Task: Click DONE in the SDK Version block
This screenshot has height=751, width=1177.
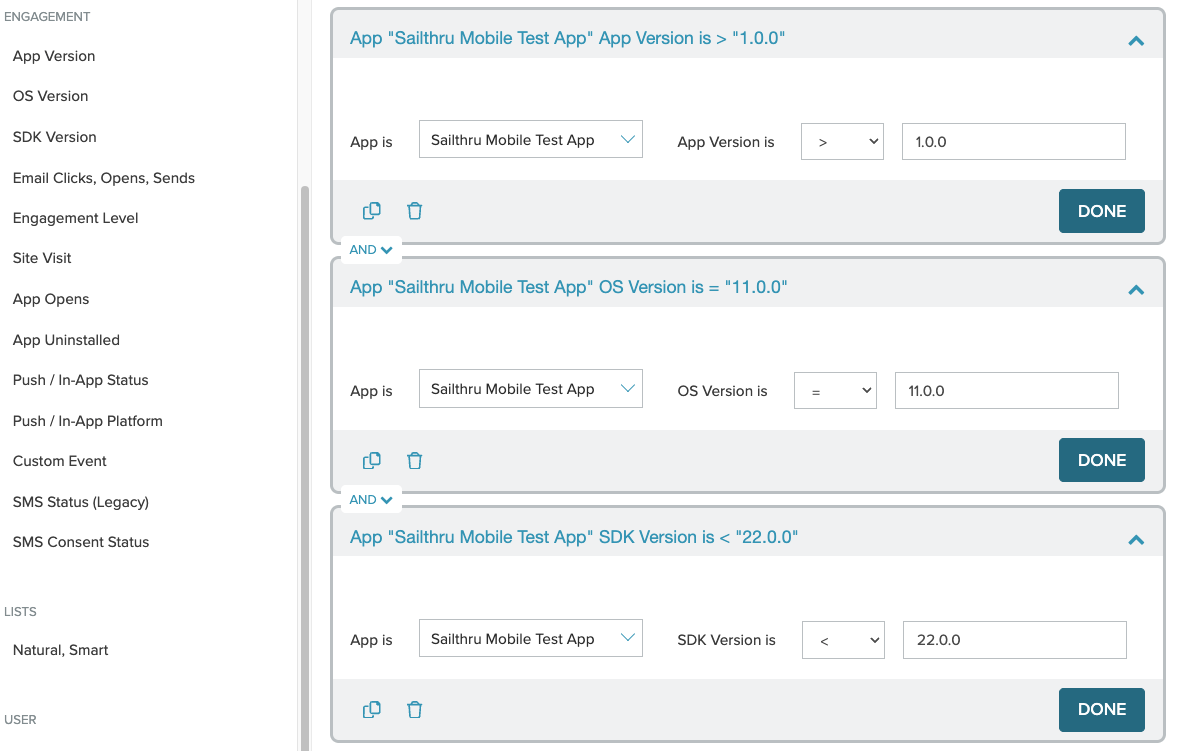Action: point(1101,709)
